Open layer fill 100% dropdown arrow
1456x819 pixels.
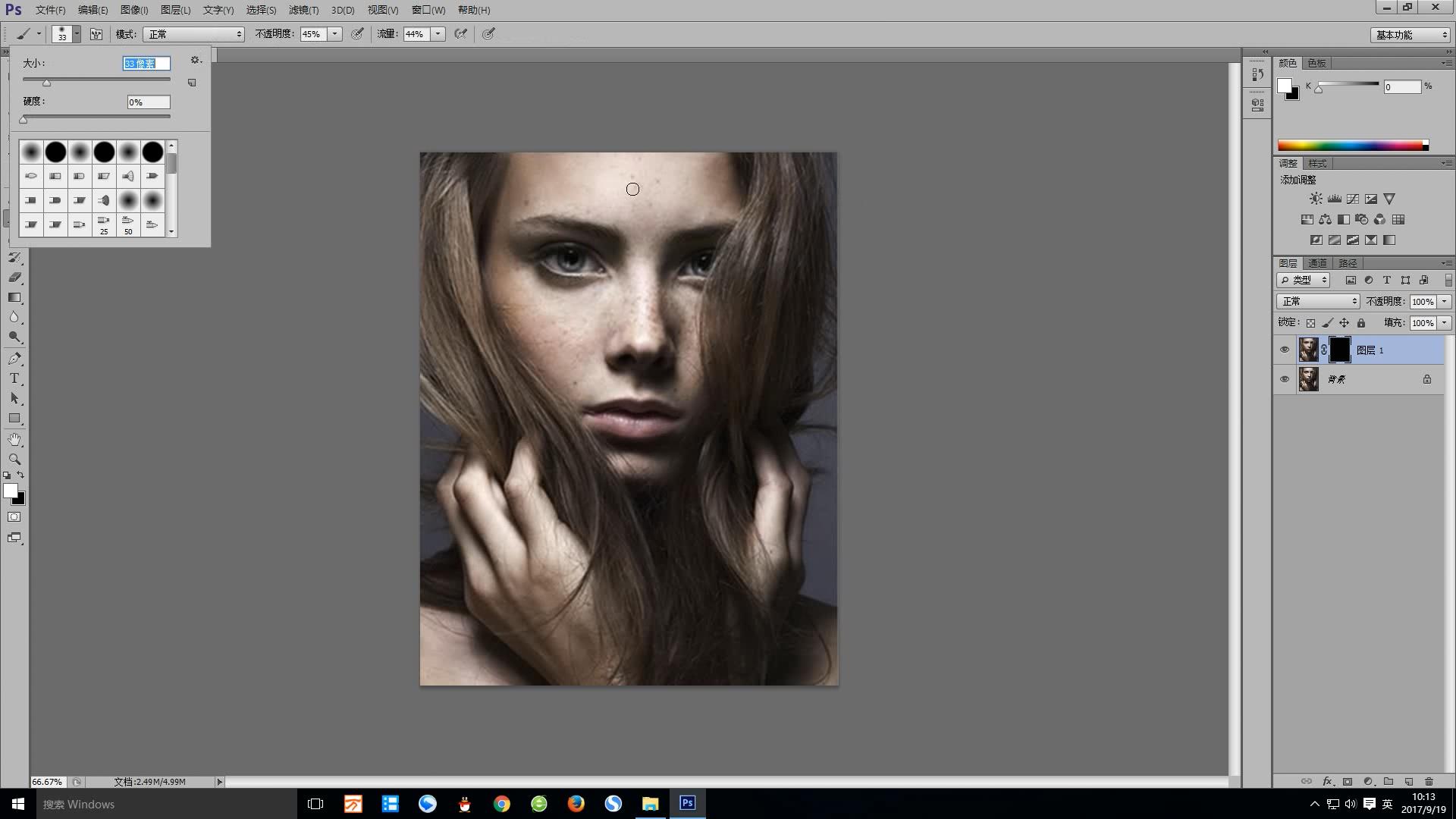click(x=1444, y=323)
